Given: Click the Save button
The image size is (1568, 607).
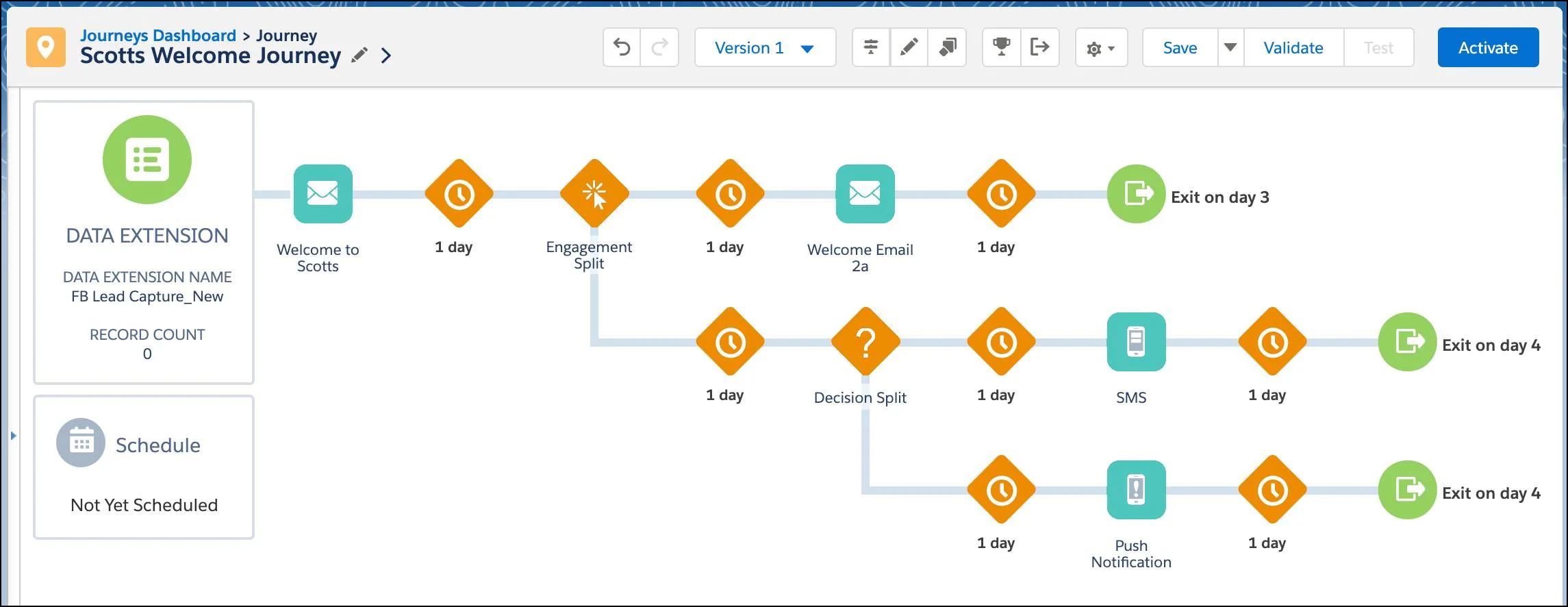Looking at the screenshot, I should (1180, 47).
